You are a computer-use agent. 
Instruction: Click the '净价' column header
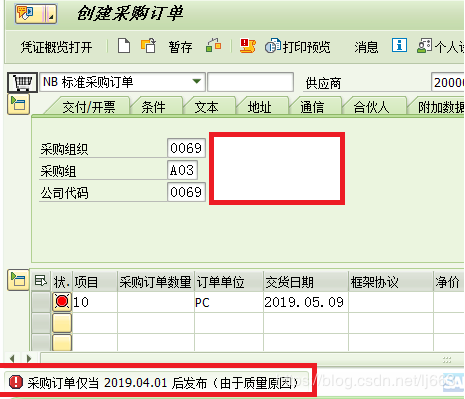449,282
